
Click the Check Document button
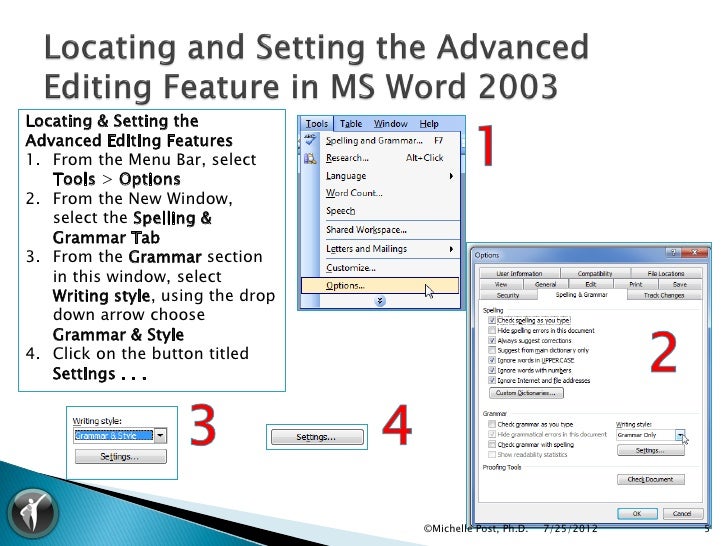[x=650, y=479]
